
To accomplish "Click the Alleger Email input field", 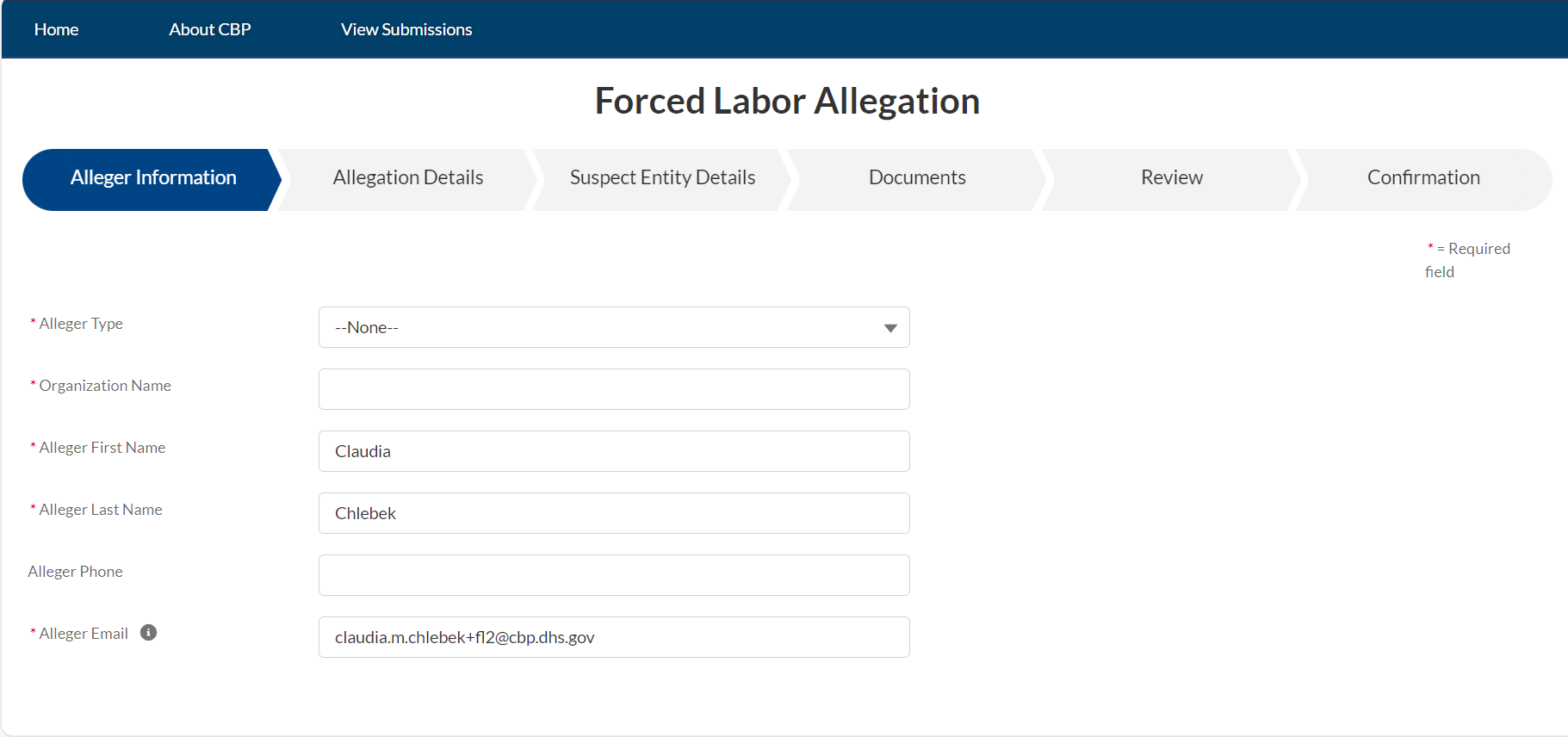I will tap(614, 637).
